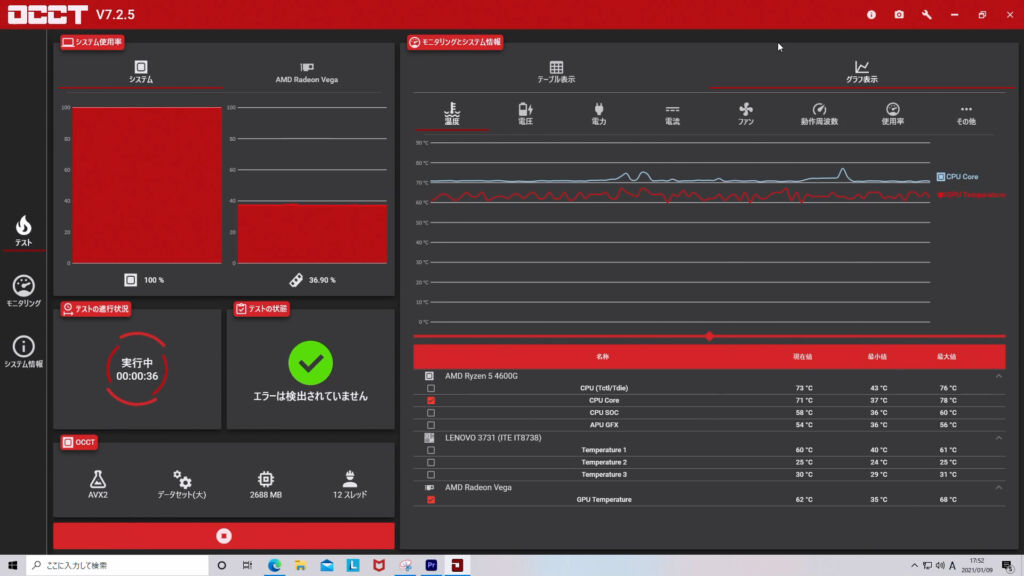Click the GPU Temperature row label
1024x576 pixels.
pyautogui.click(x=603, y=500)
